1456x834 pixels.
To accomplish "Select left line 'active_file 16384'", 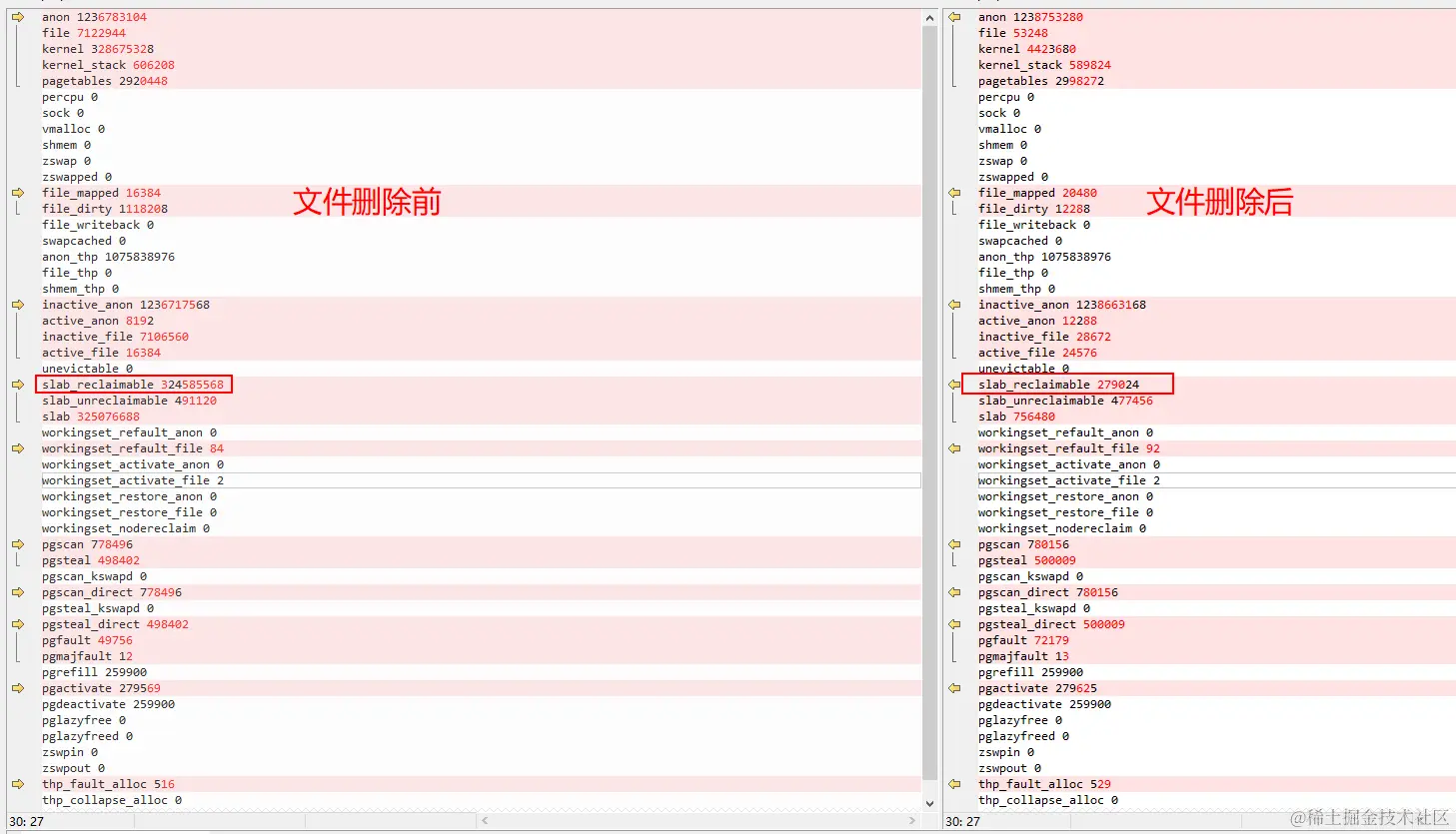I will pos(101,353).
